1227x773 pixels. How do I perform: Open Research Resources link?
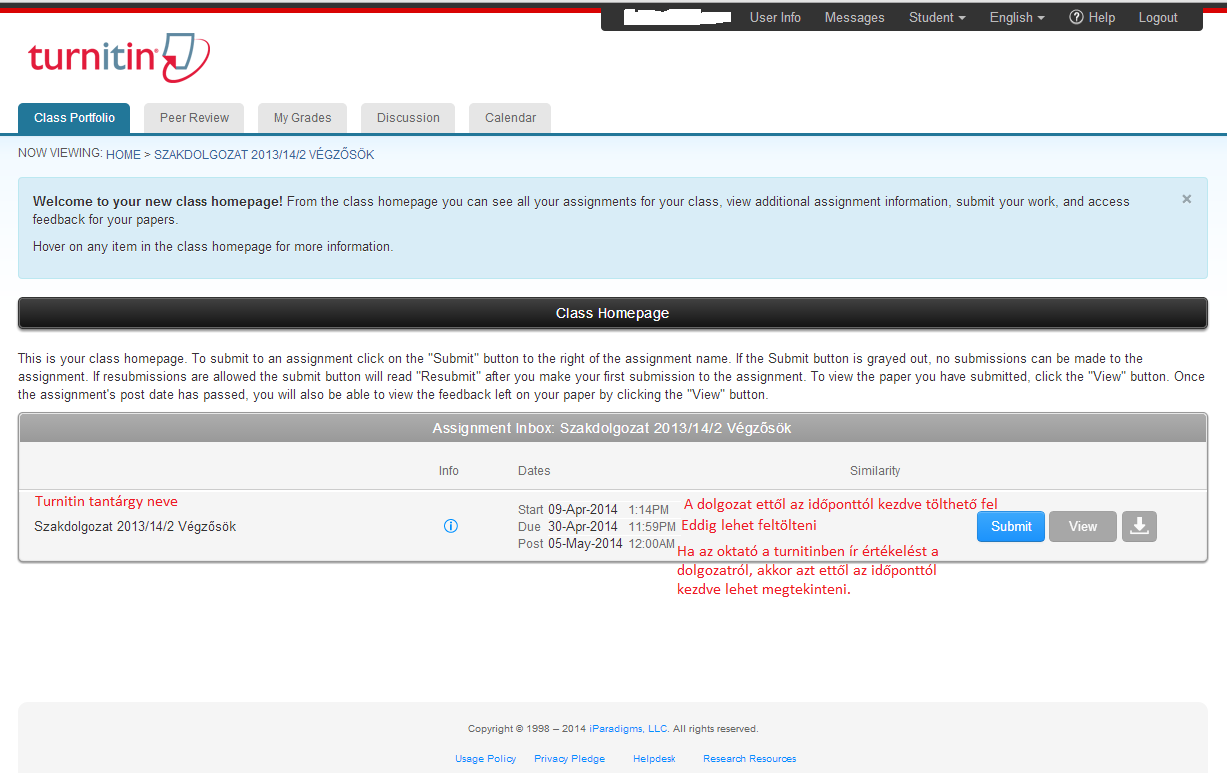tap(750, 759)
